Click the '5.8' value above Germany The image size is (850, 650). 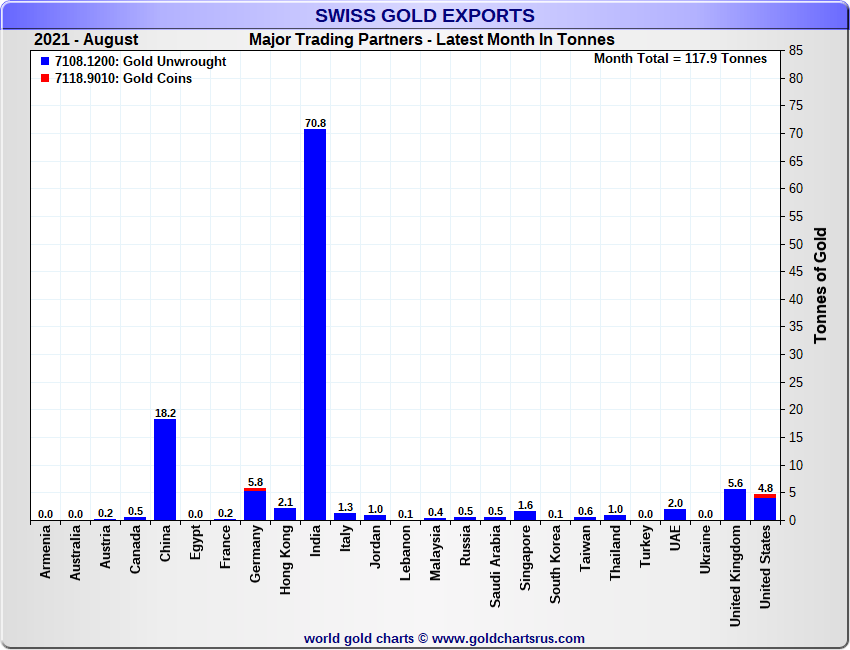point(255,482)
